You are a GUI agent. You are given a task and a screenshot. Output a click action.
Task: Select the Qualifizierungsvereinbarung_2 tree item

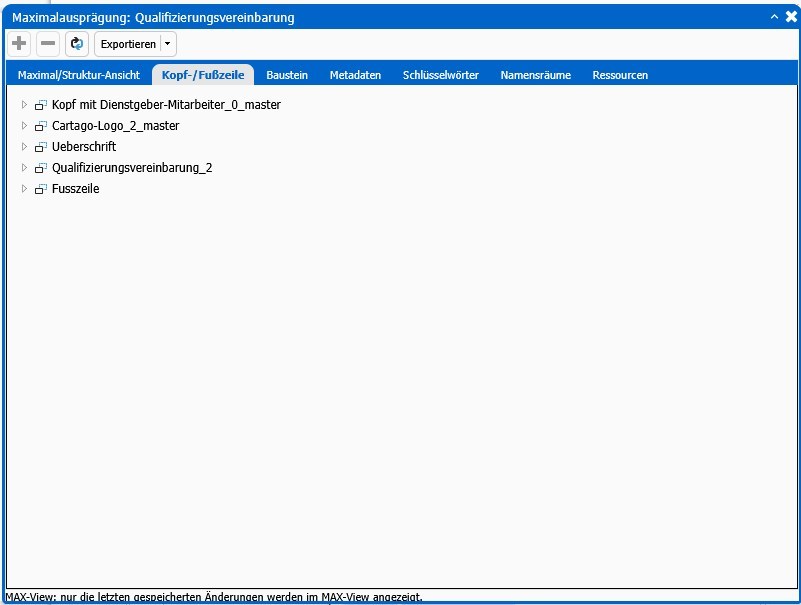pos(131,168)
